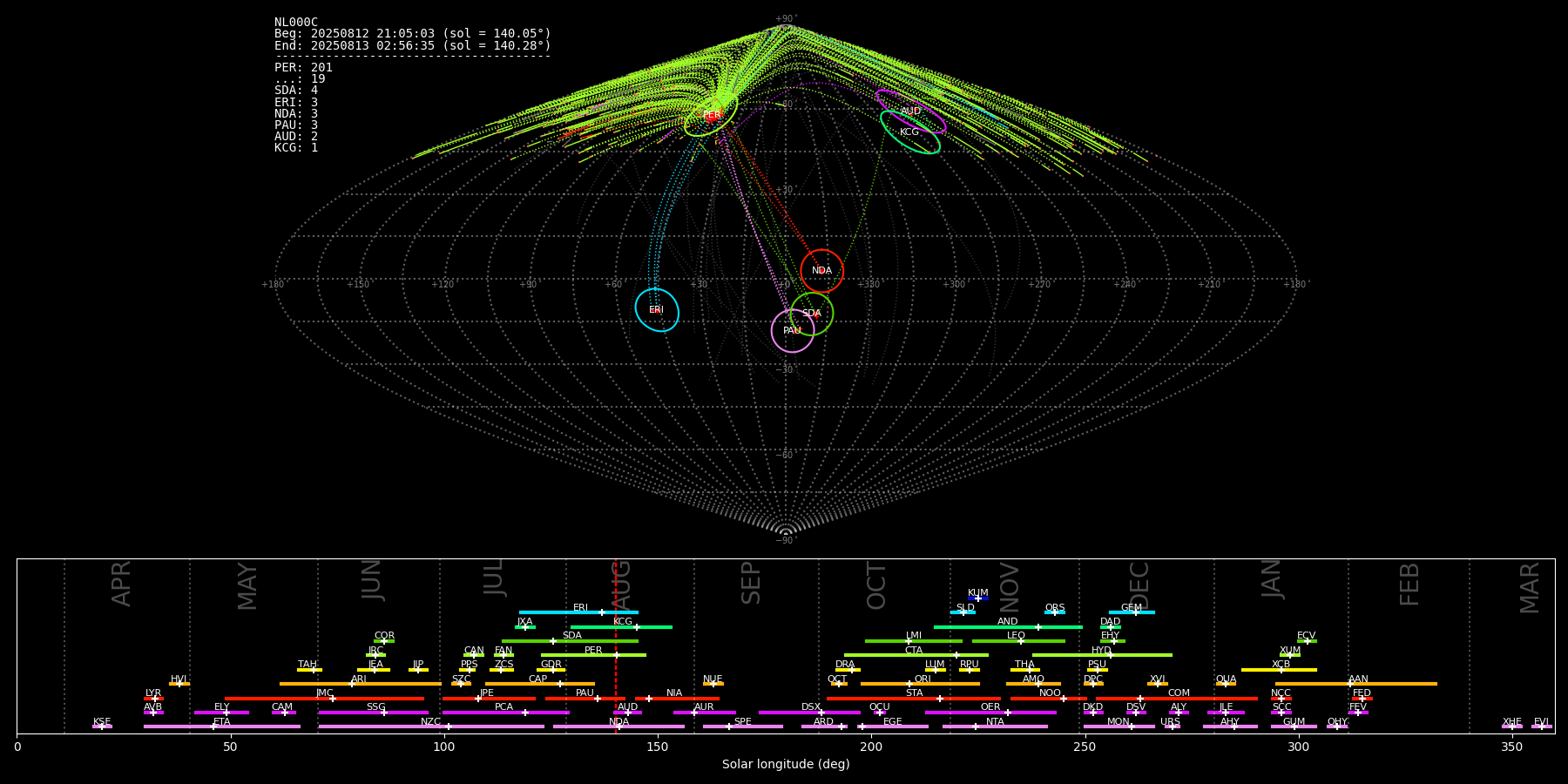The height and width of the screenshot is (784, 1568).
Task: Select the 'Beg: 20250812 21:05:03' line
Action: tap(413, 34)
